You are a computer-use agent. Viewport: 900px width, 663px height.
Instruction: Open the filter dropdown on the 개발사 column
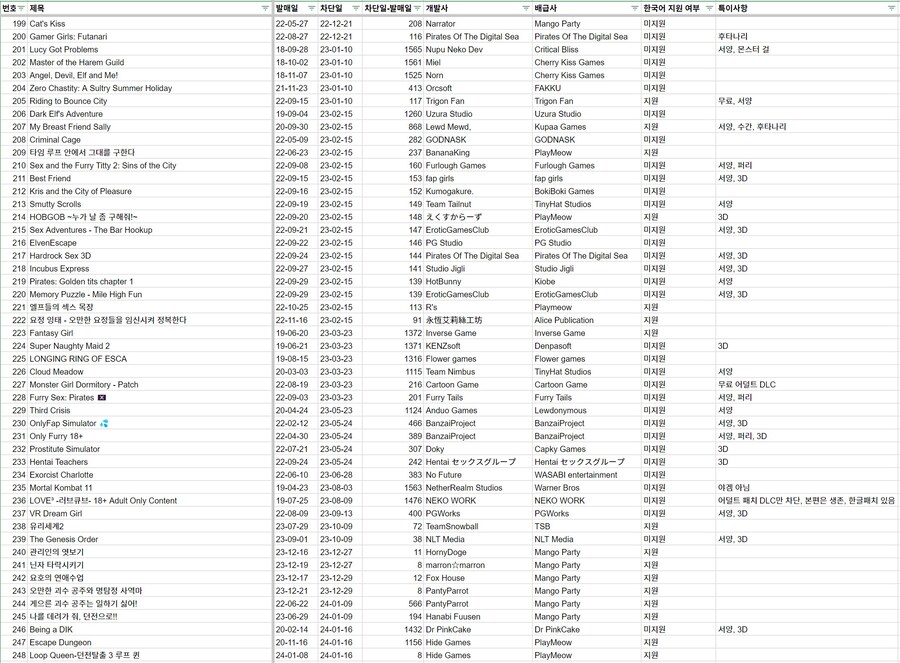tap(526, 8)
